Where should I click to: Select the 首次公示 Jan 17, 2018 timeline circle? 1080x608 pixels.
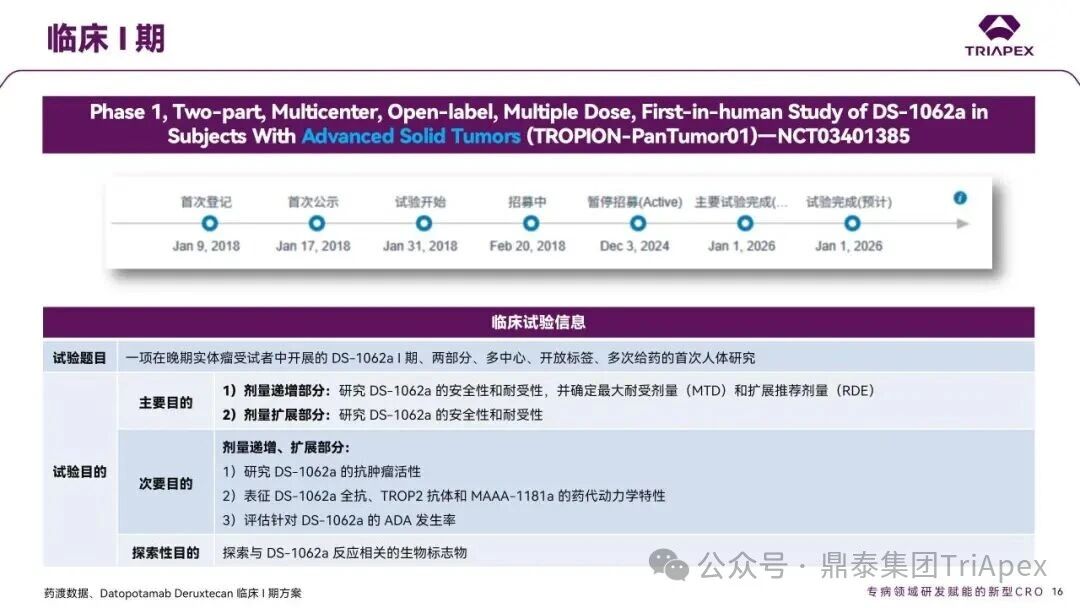click(313, 224)
